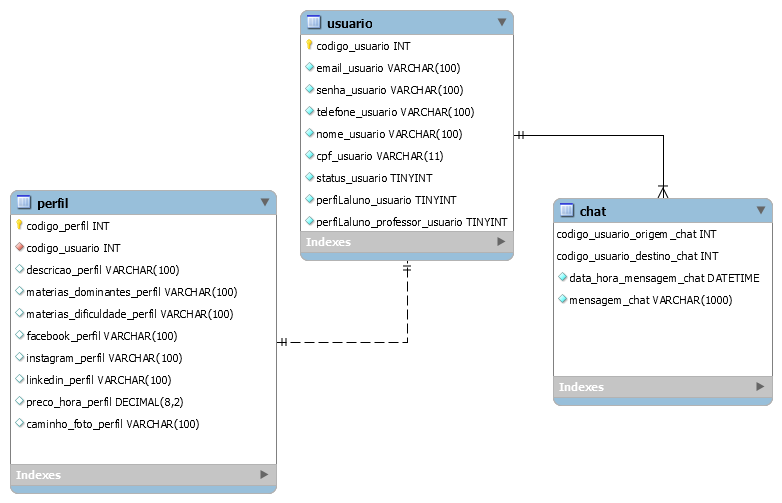Click the chat table icon in header

click(567, 211)
